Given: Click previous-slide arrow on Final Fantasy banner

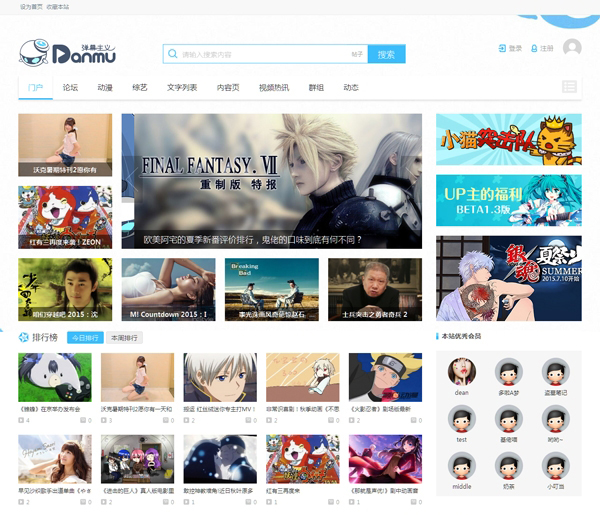Looking at the screenshot, I should (131, 179).
